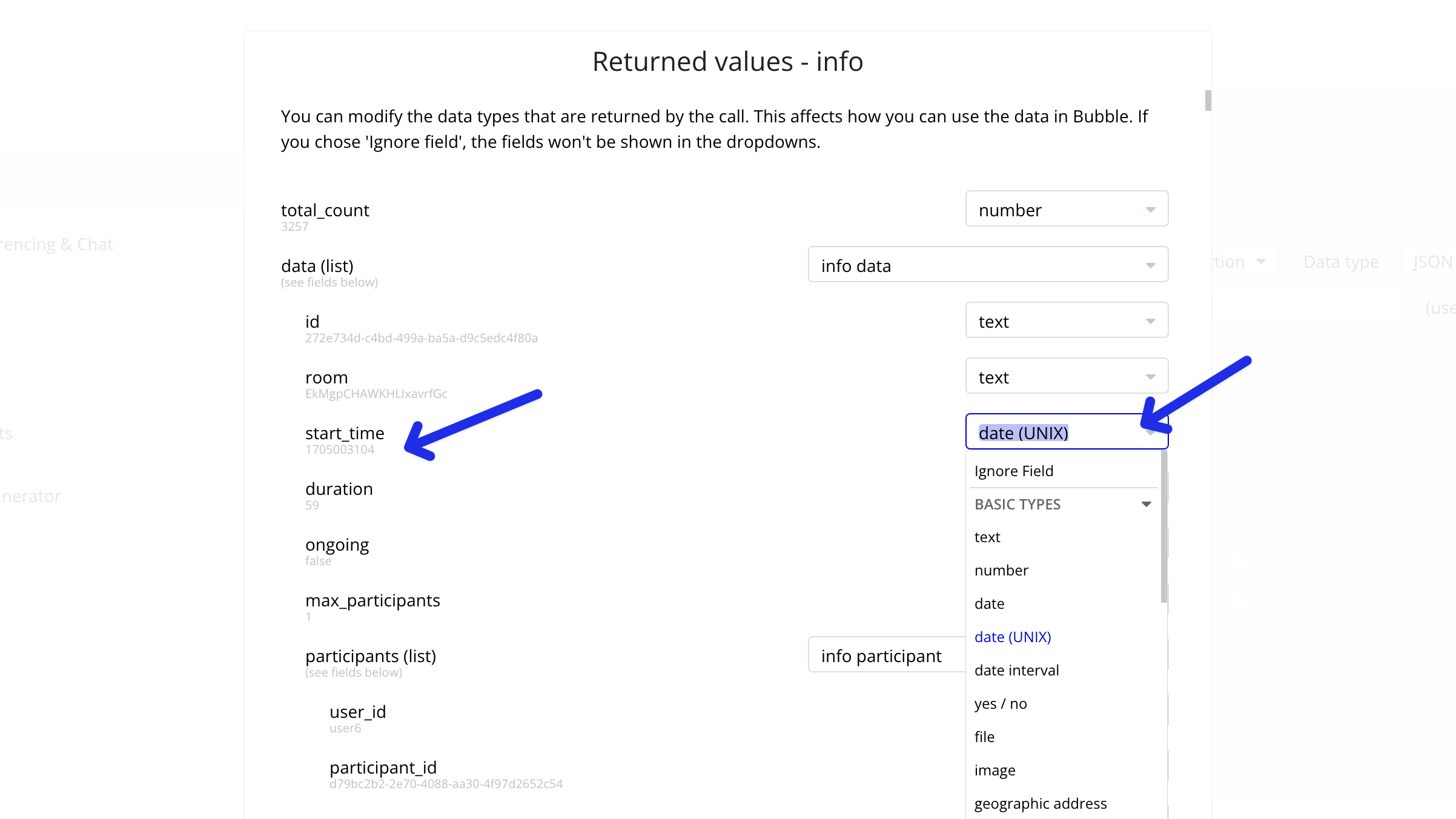Screen dimensions: 1456x819
Task: Select Ignore Field option
Action: click(x=1014, y=471)
